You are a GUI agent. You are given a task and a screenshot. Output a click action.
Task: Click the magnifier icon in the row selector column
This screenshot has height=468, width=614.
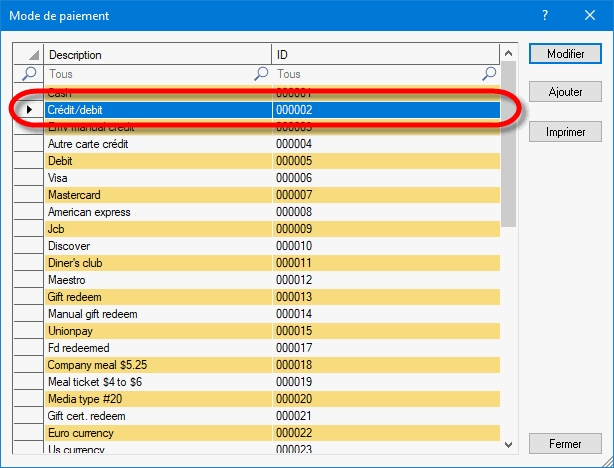point(29,74)
